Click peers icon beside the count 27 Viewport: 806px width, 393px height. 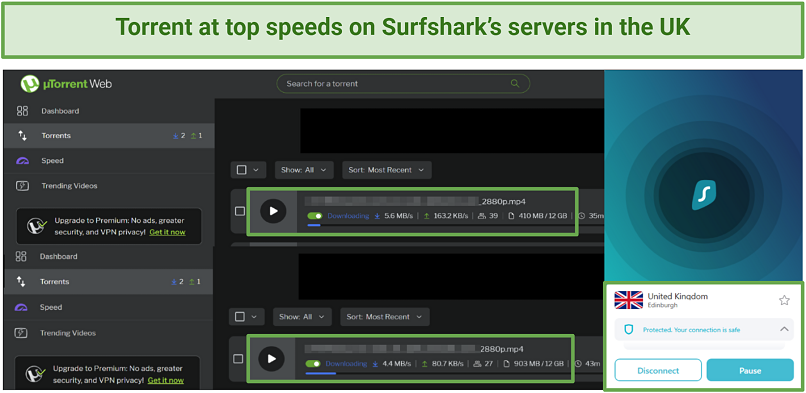click(477, 364)
